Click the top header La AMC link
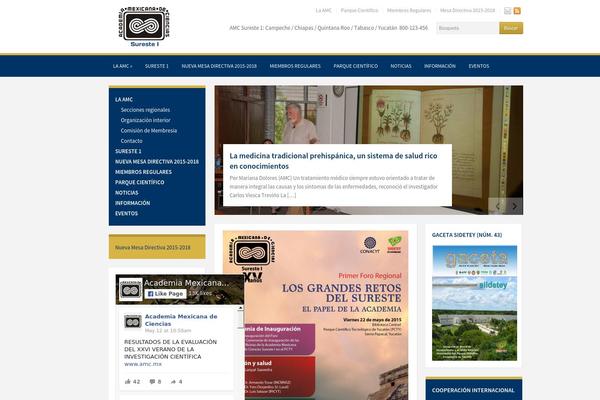This screenshot has width=600, height=400. click(x=323, y=10)
